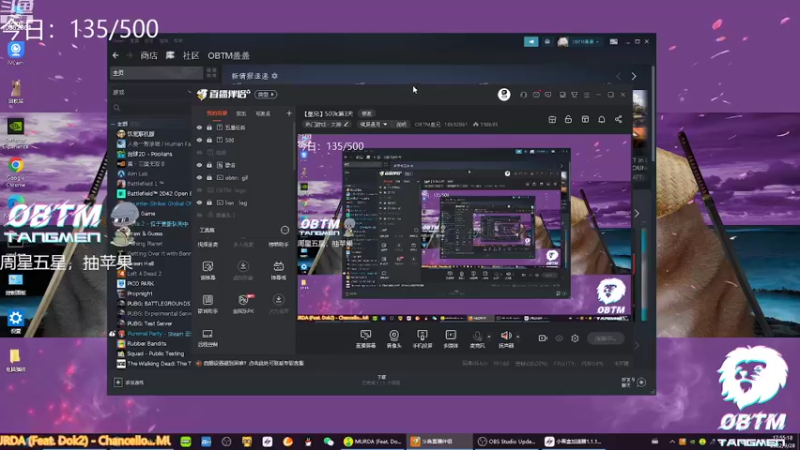
Task: Expand the Steam games filter dropdown
Action: click(x=189, y=92)
